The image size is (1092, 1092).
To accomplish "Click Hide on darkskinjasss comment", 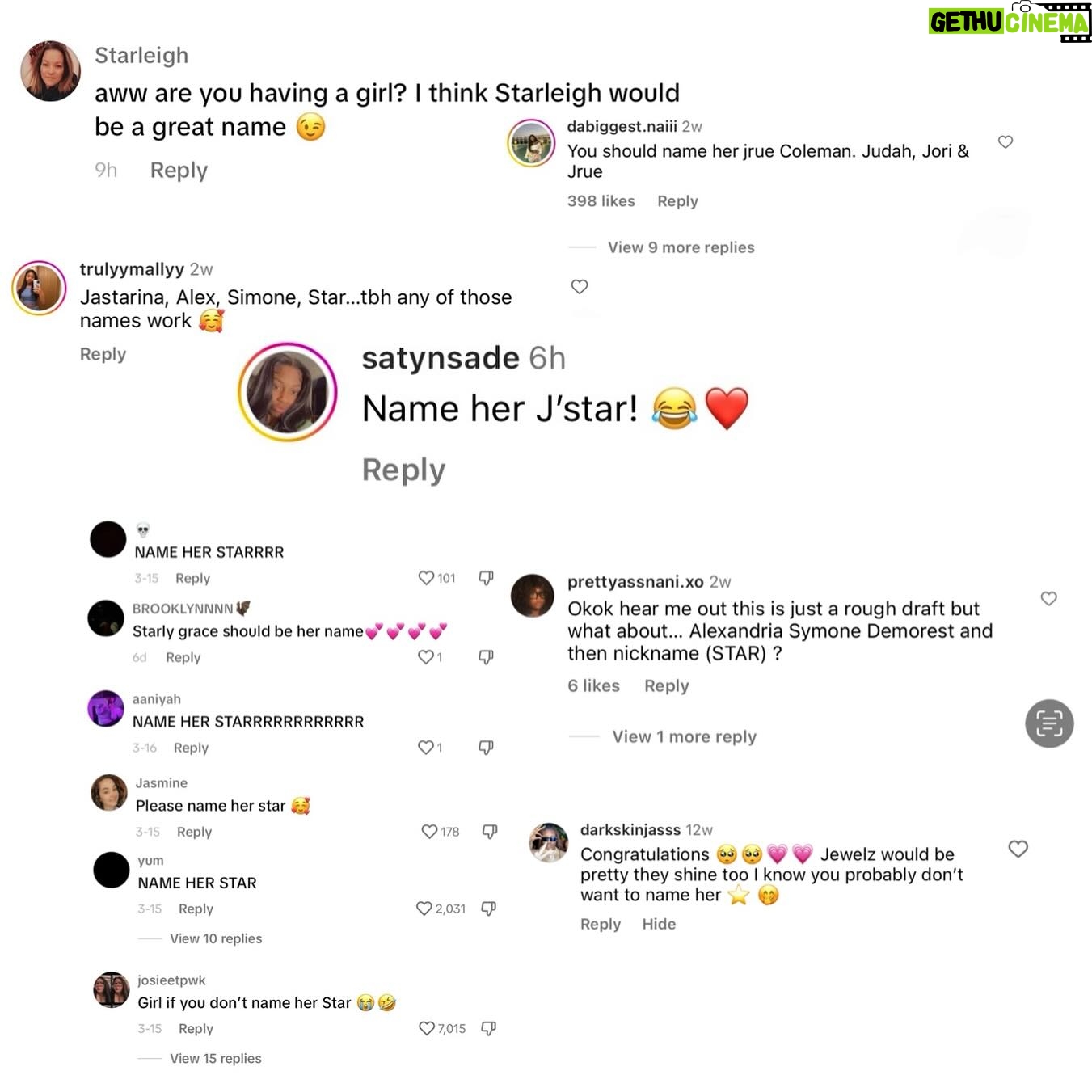I will 659,924.
